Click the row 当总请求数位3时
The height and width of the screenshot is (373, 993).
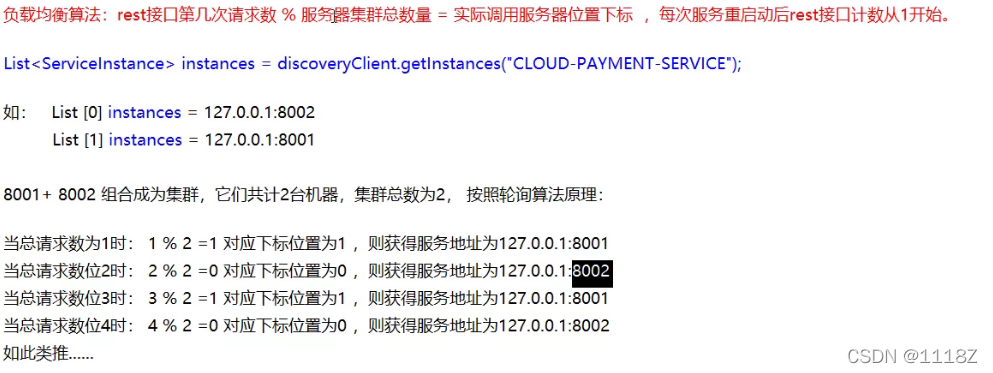pyautogui.click(x=307, y=298)
